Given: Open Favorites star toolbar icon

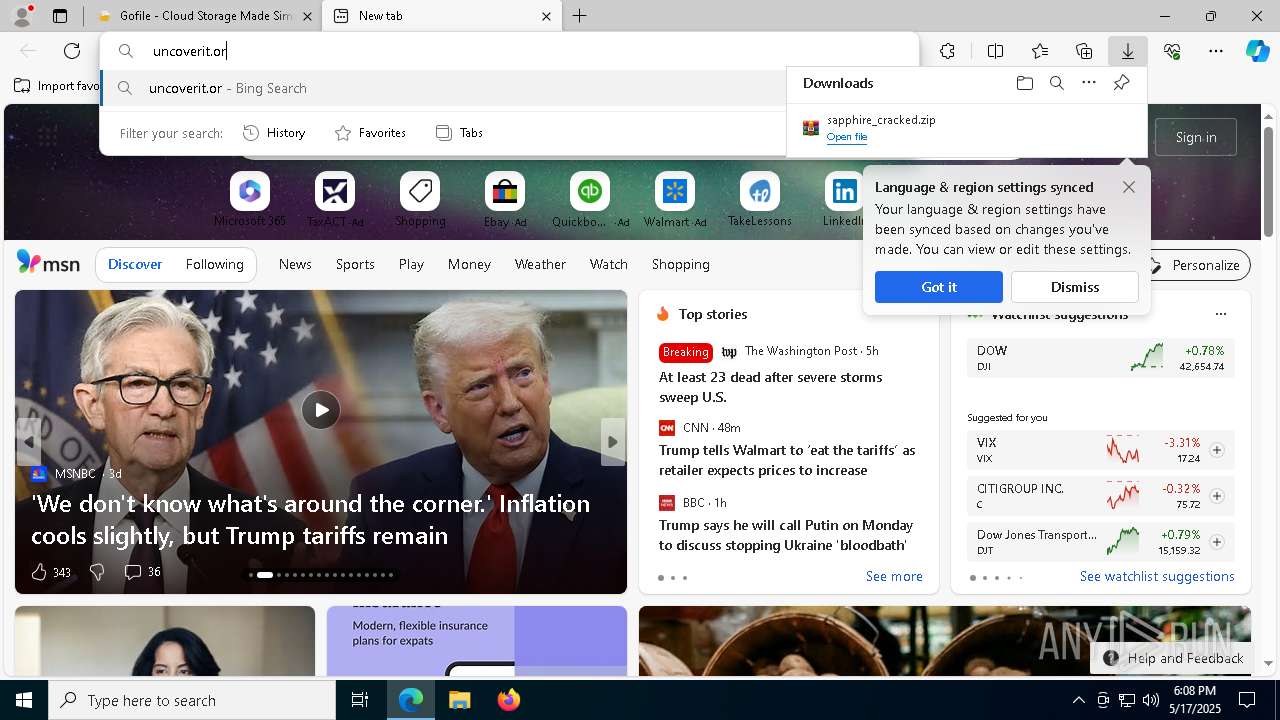Looking at the screenshot, I should 1040,51.
